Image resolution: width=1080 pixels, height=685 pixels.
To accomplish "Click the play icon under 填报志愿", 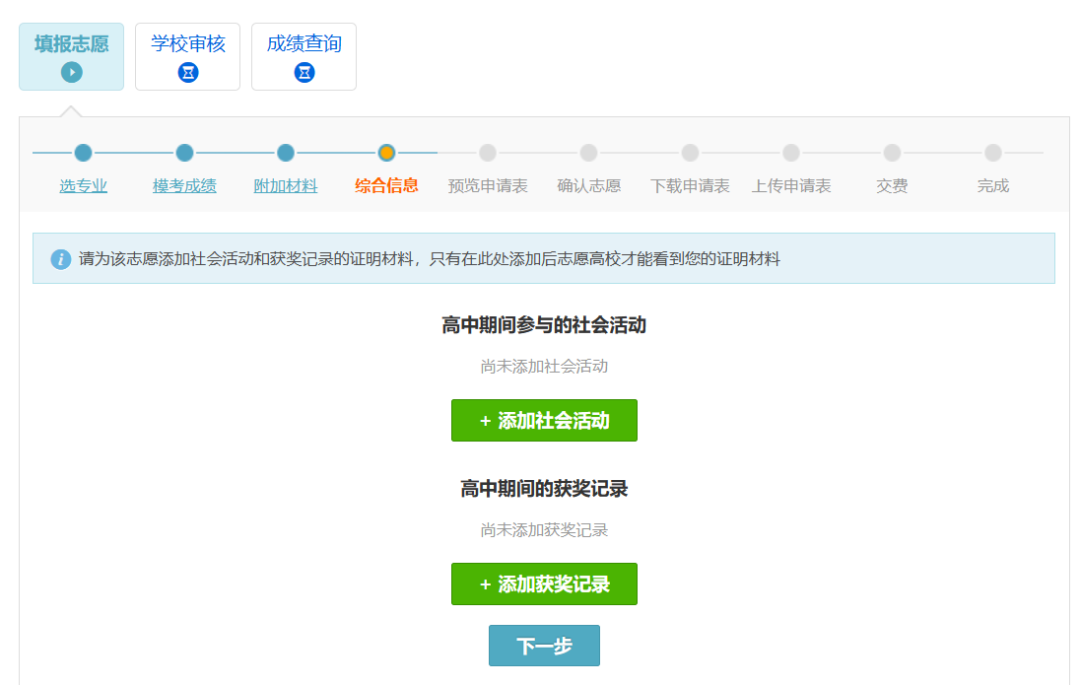I will coord(71,72).
